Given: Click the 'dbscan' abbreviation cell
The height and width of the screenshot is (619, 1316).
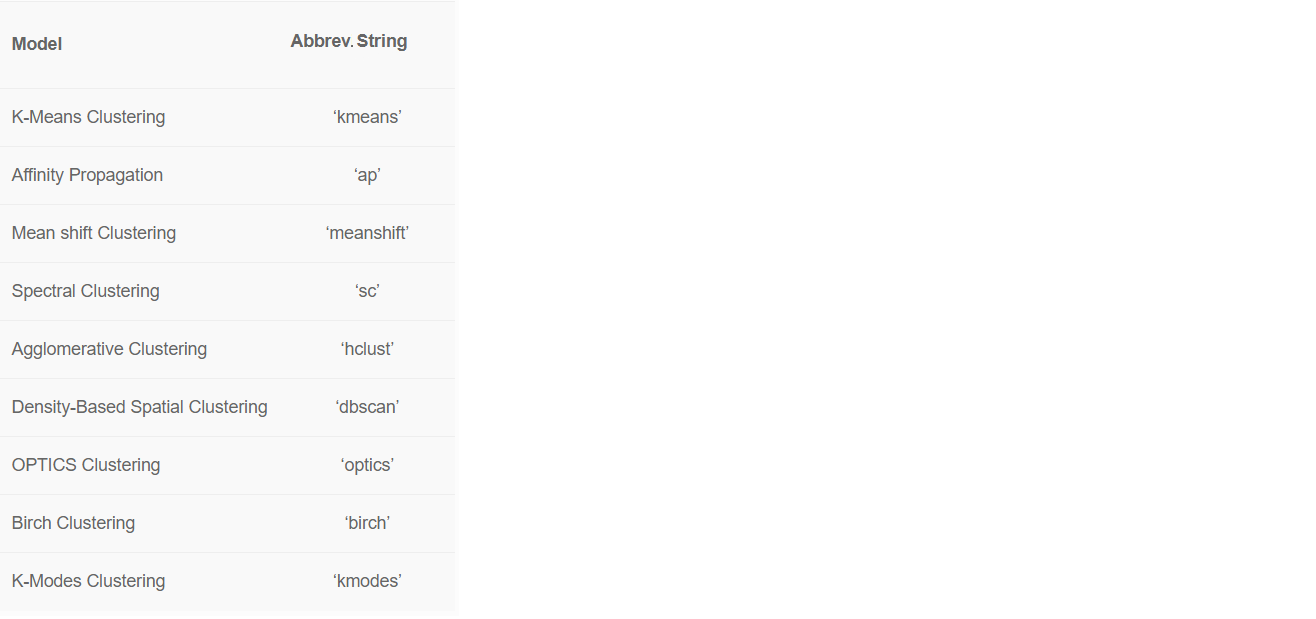Looking at the screenshot, I should (367, 407).
